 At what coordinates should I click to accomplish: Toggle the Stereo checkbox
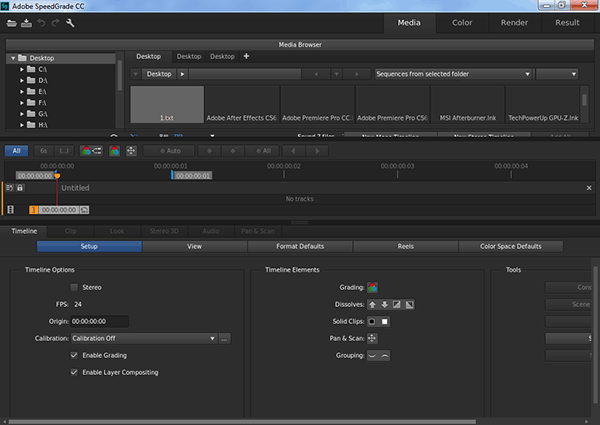click(74, 287)
